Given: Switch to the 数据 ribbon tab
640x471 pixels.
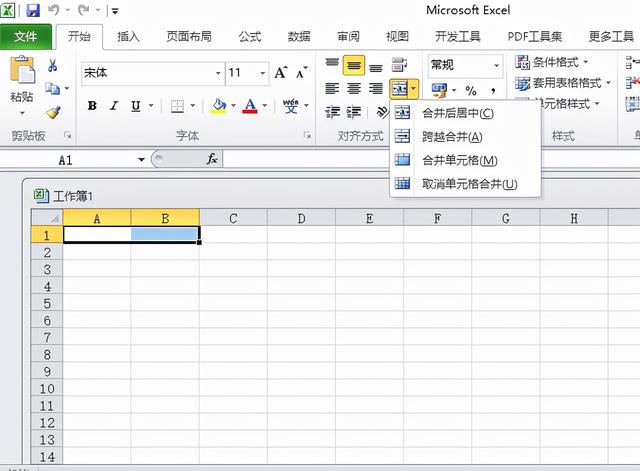Looking at the screenshot, I should 299,37.
